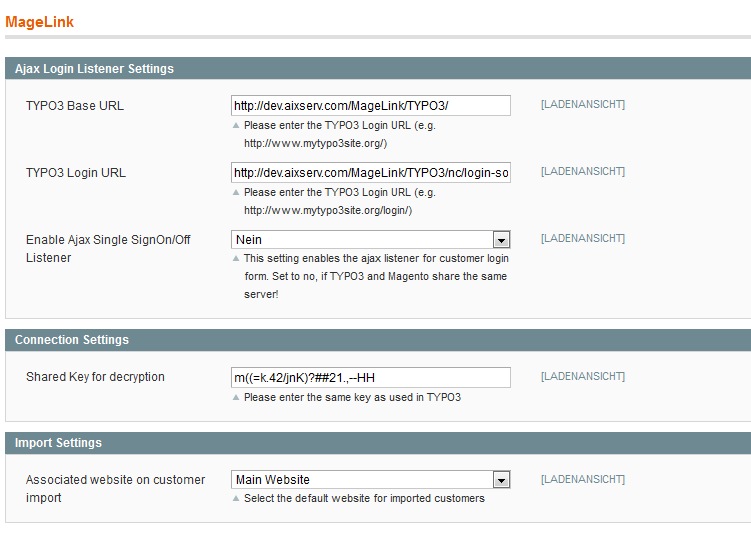Collapse the Connection Settings section header
Screen dimensions: 751x548
coord(72,340)
